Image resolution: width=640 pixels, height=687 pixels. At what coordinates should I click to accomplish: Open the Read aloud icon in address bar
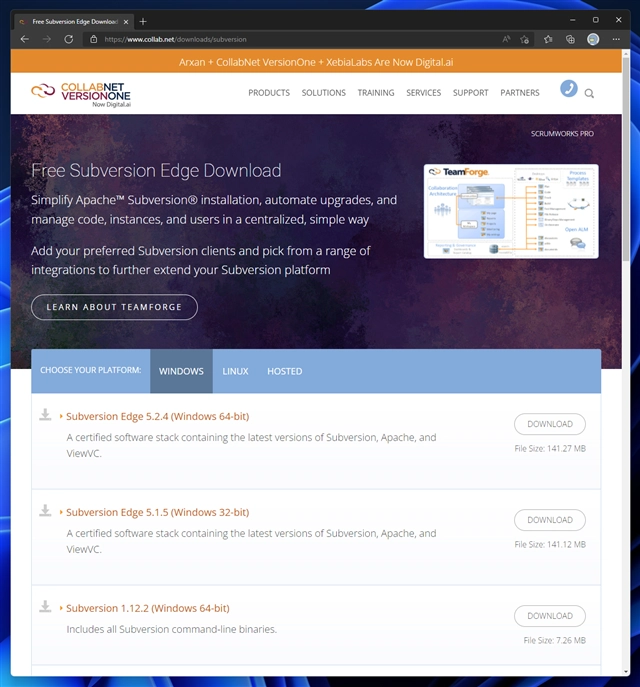click(506, 39)
